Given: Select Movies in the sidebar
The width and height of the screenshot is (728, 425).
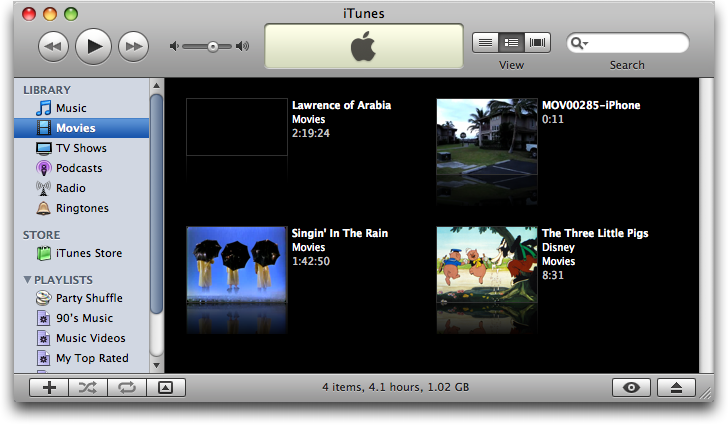Looking at the screenshot, I should pyautogui.click(x=82, y=128).
